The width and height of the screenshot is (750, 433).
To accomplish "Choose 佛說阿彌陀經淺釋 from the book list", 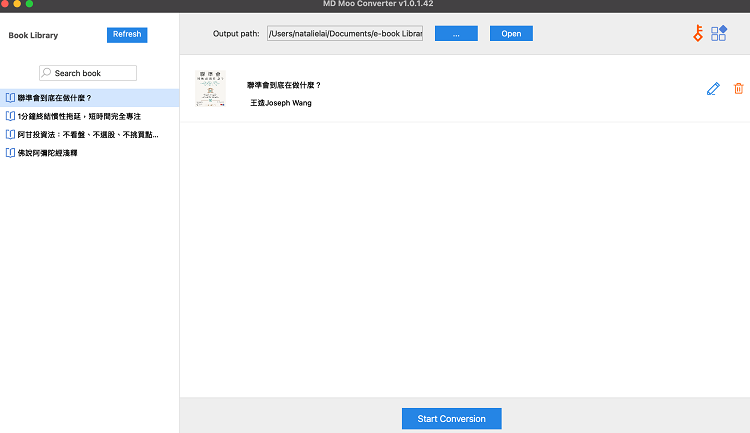I will (x=54, y=153).
